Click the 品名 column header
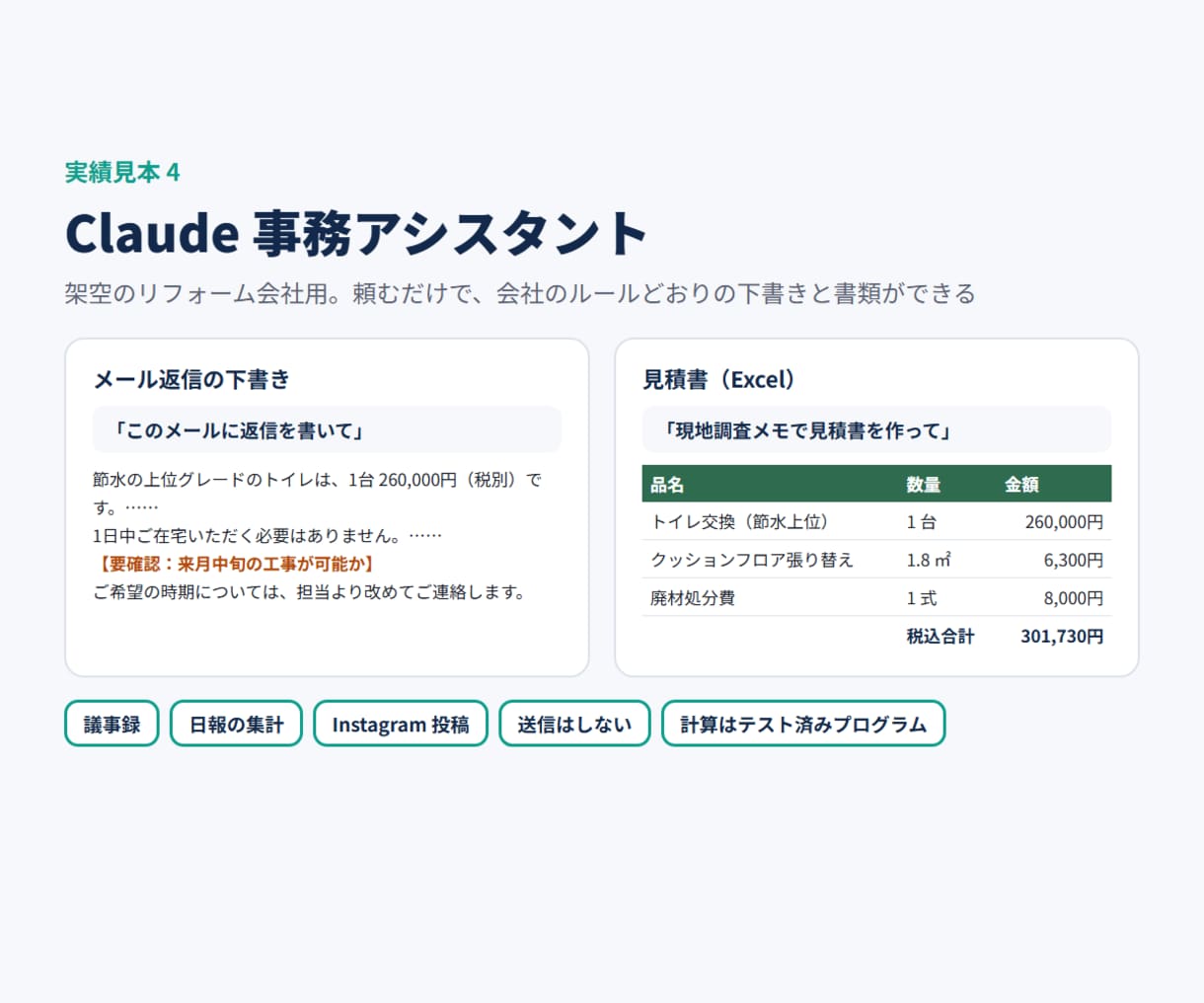 pos(667,484)
